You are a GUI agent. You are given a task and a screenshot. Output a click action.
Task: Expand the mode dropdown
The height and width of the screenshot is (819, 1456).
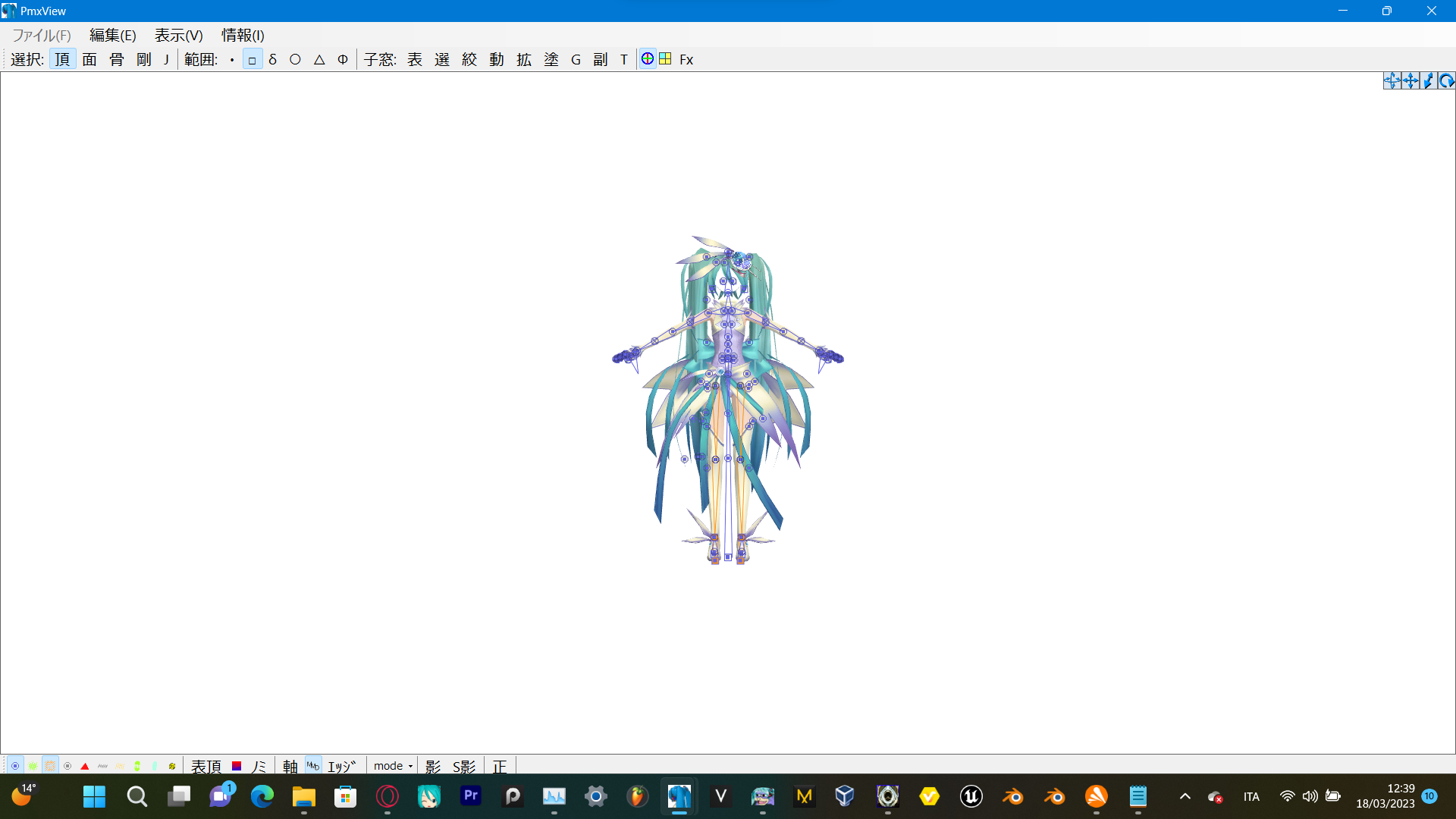pos(393,766)
